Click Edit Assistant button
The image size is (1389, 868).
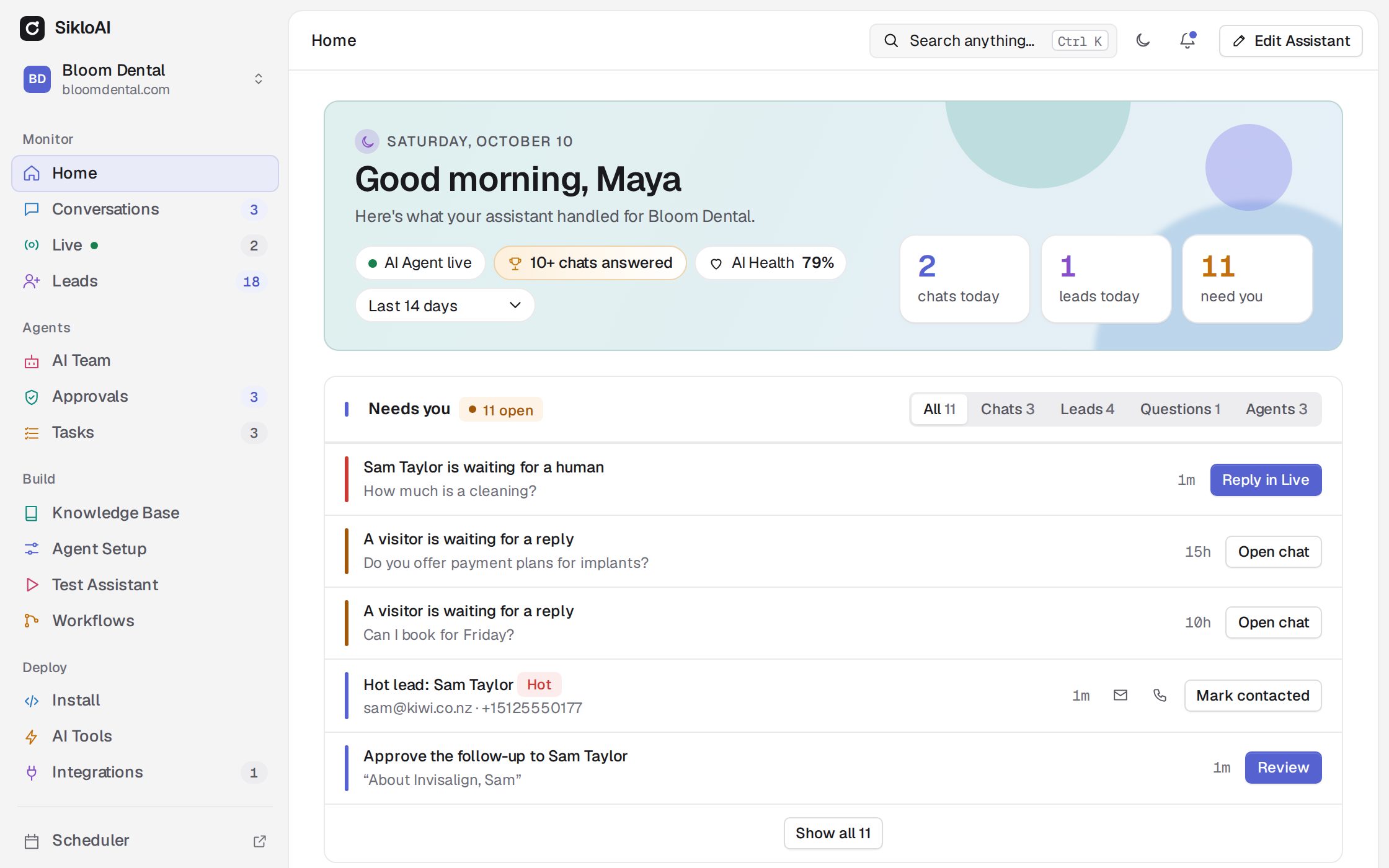pyautogui.click(x=1290, y=41)
